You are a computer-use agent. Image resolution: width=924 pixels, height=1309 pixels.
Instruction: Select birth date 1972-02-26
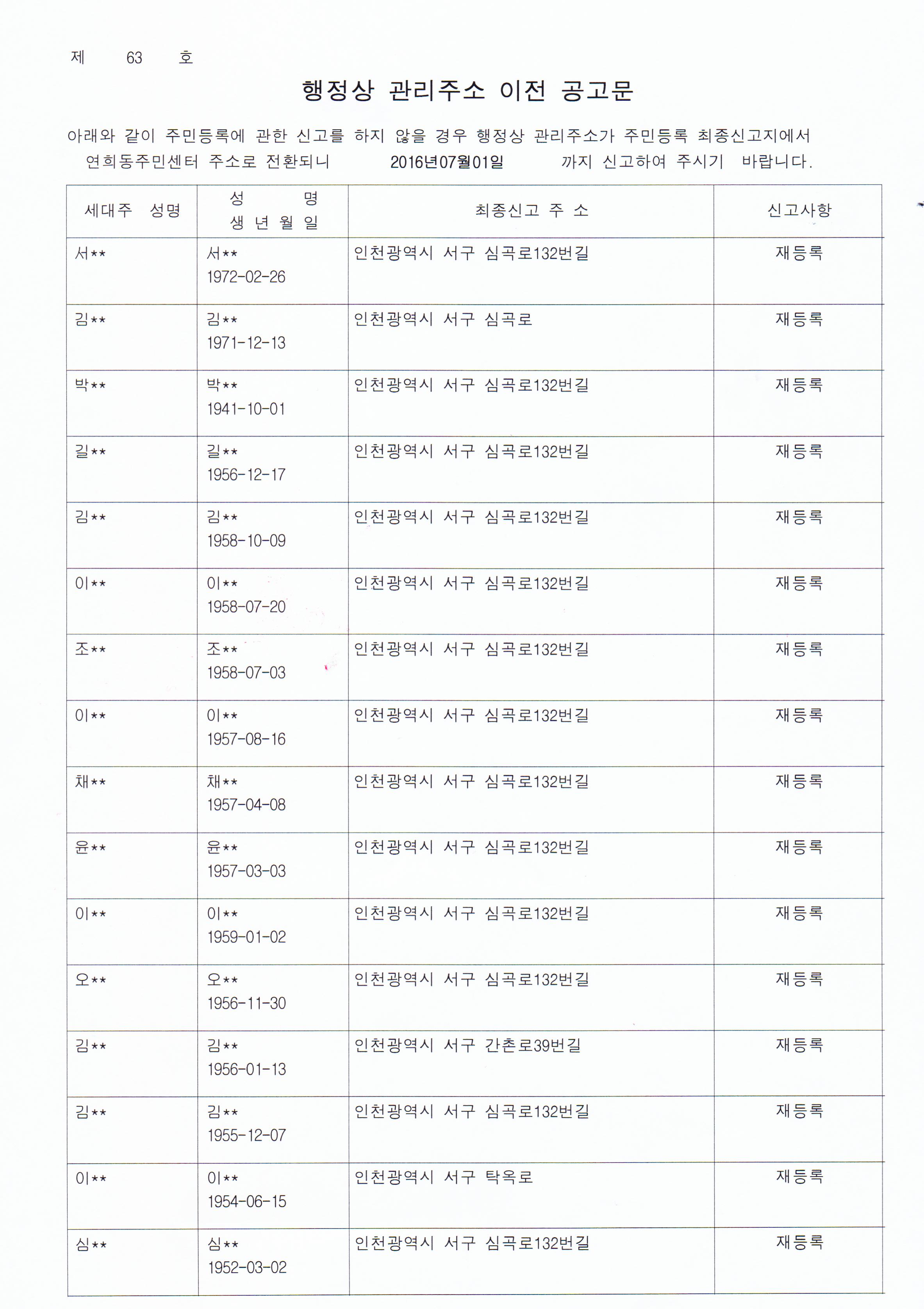246,277
